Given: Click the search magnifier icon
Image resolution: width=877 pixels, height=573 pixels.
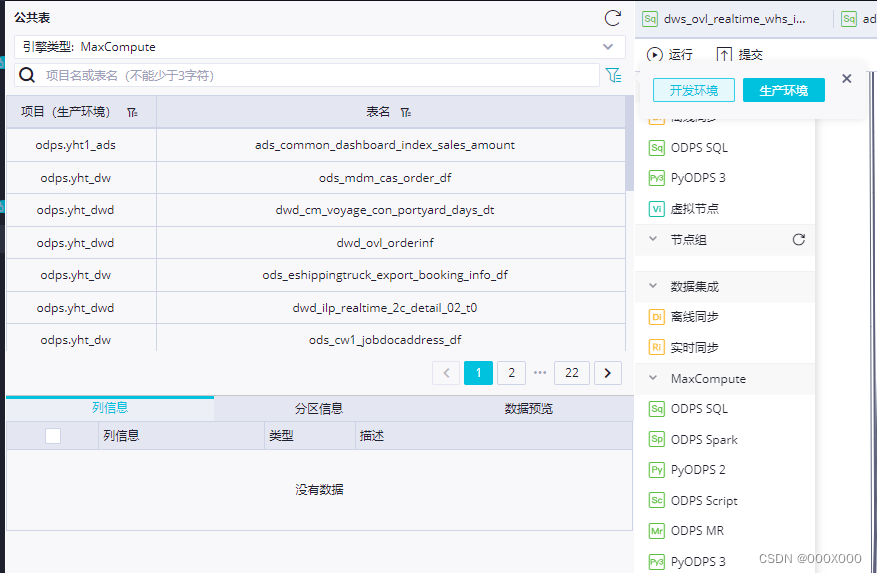Looking at the screenshot, I should pyautogui.click(x=27, y=75).
